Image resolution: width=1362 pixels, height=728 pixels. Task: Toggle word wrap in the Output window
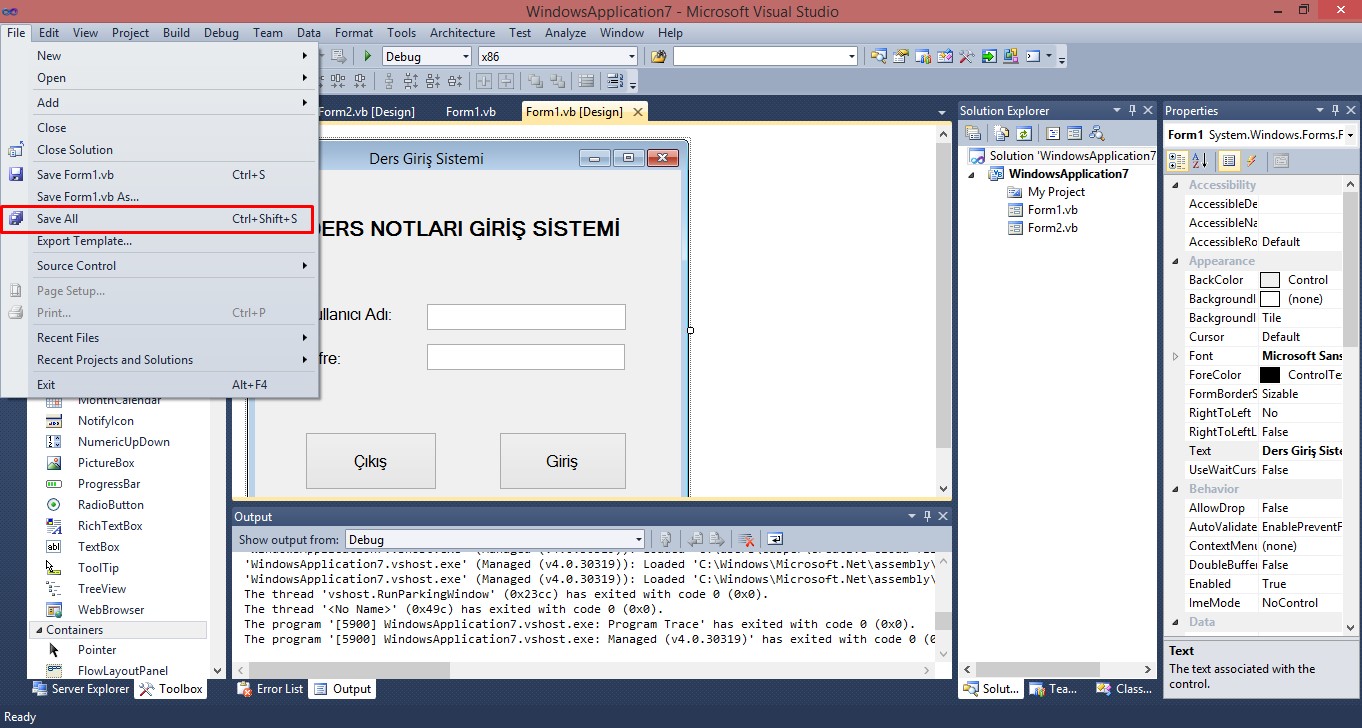point(775,539)
